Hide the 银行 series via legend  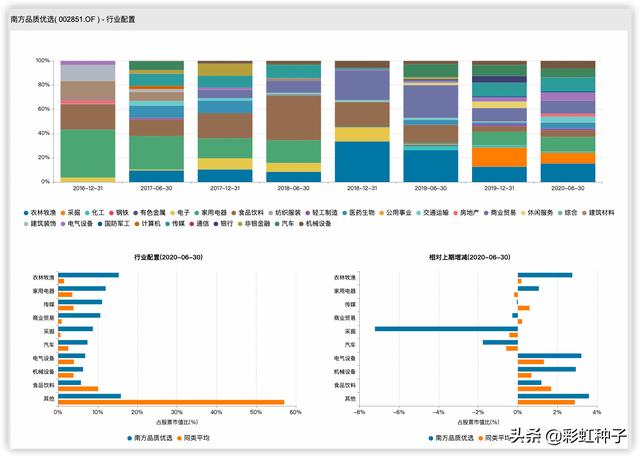tap(223, 224)
